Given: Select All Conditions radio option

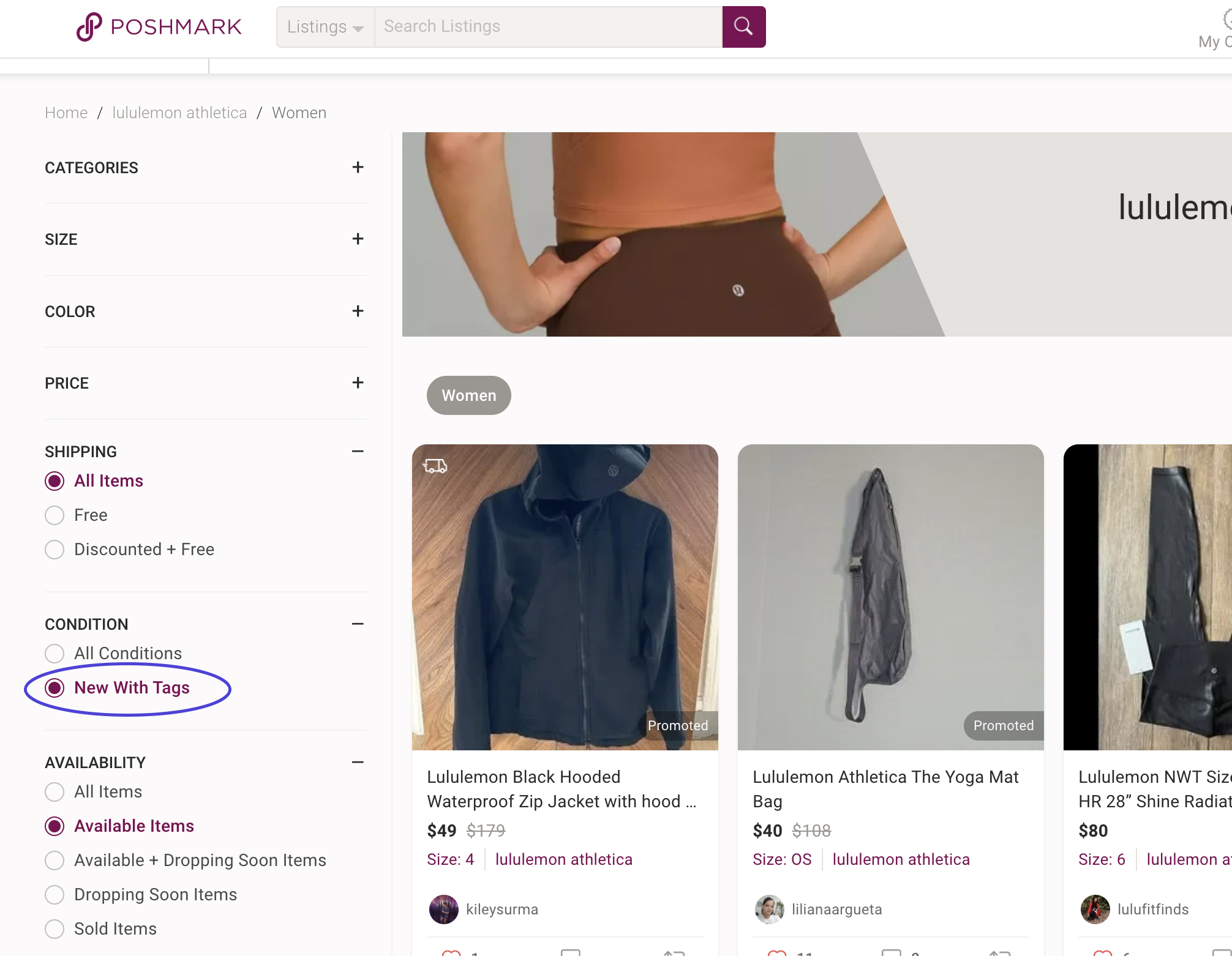Looking at the screenshot, I should coord(54,654).
